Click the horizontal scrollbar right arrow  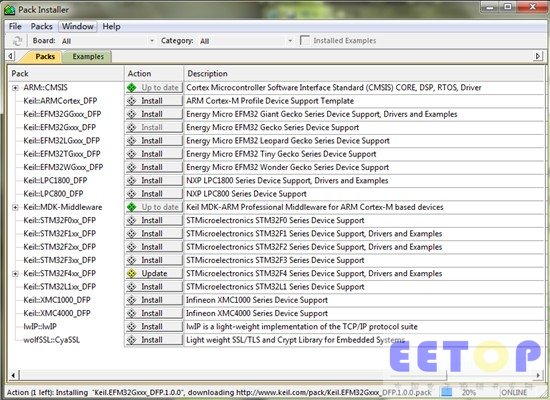538,375
